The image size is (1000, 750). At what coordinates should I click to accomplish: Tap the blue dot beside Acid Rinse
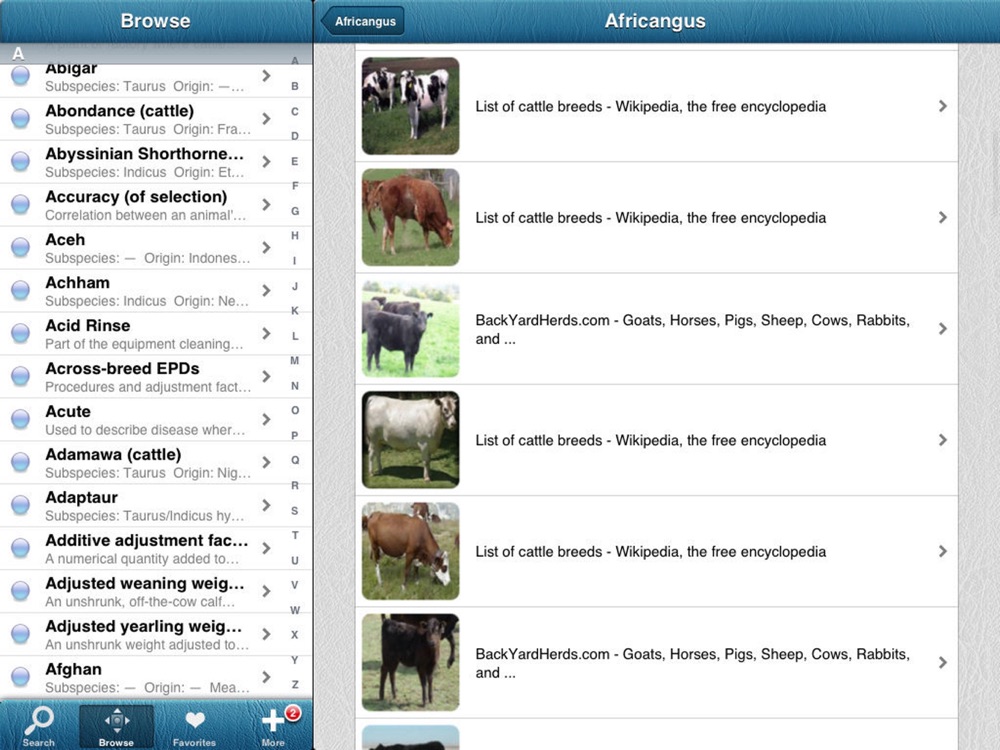(20, 333)
